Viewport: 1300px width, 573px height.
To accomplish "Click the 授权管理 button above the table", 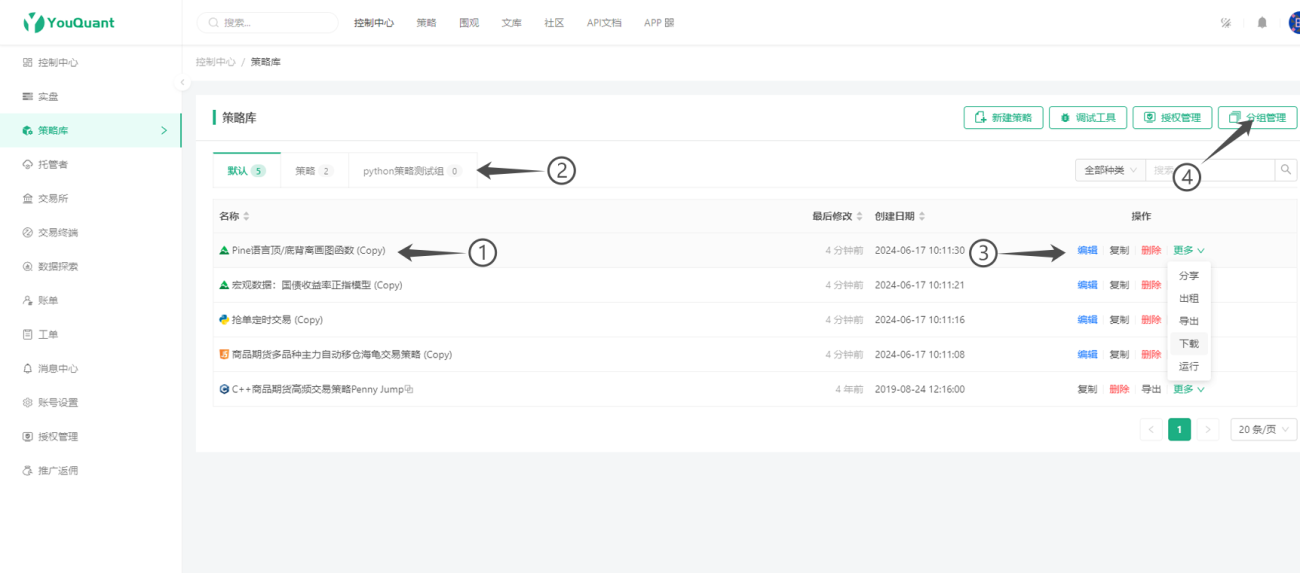I will pos(1173,118).
